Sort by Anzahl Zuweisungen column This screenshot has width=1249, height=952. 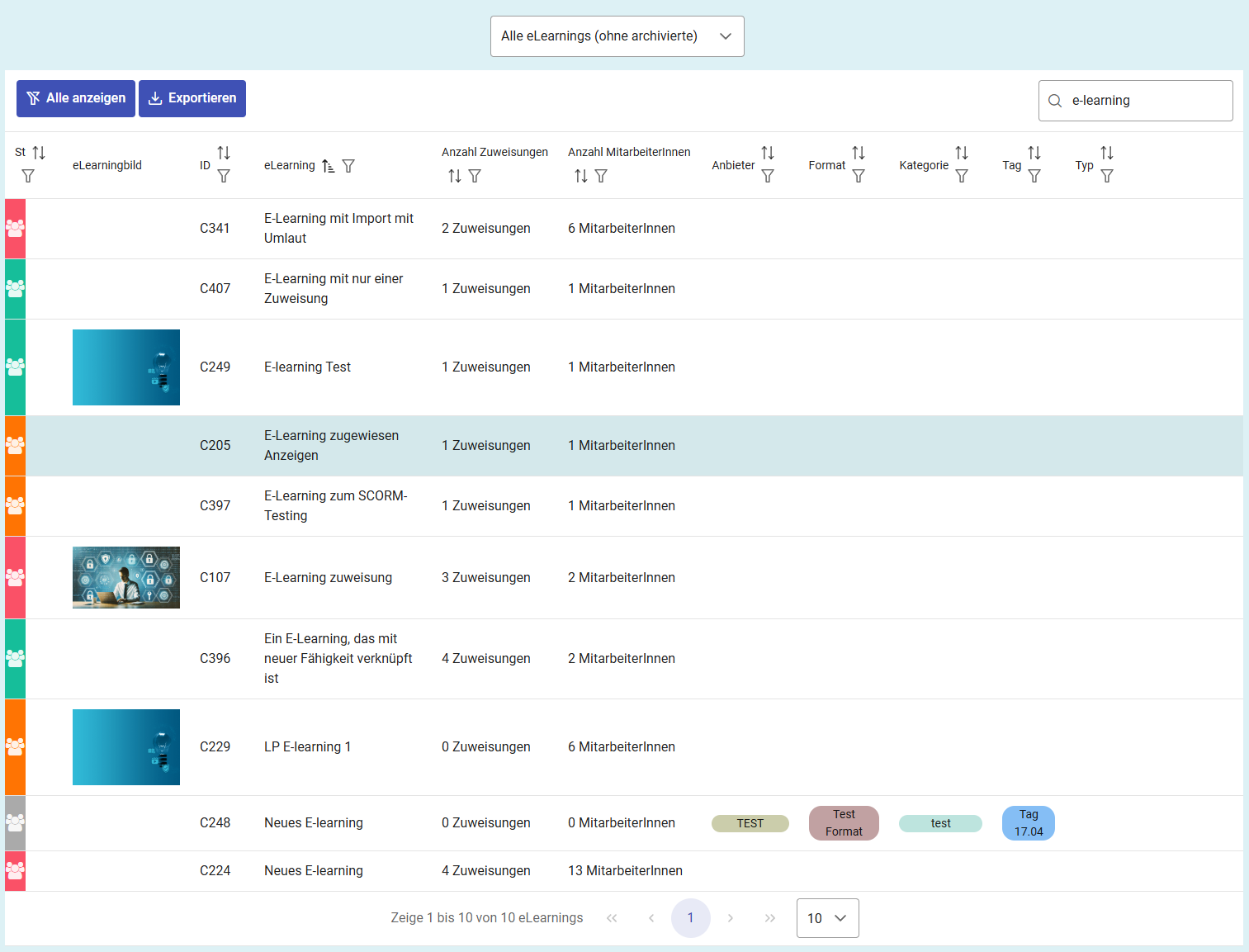click(x=455, y=176)
